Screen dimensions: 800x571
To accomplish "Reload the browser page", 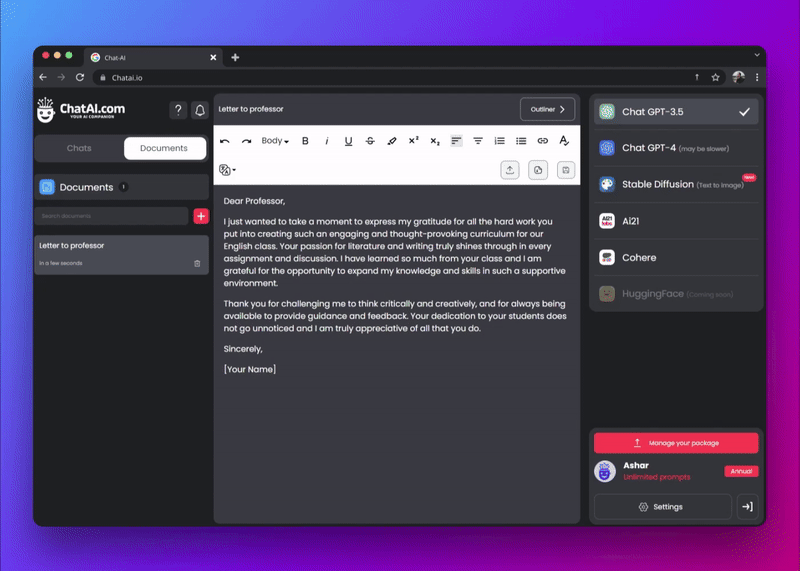I will click(x=80, y=78).
